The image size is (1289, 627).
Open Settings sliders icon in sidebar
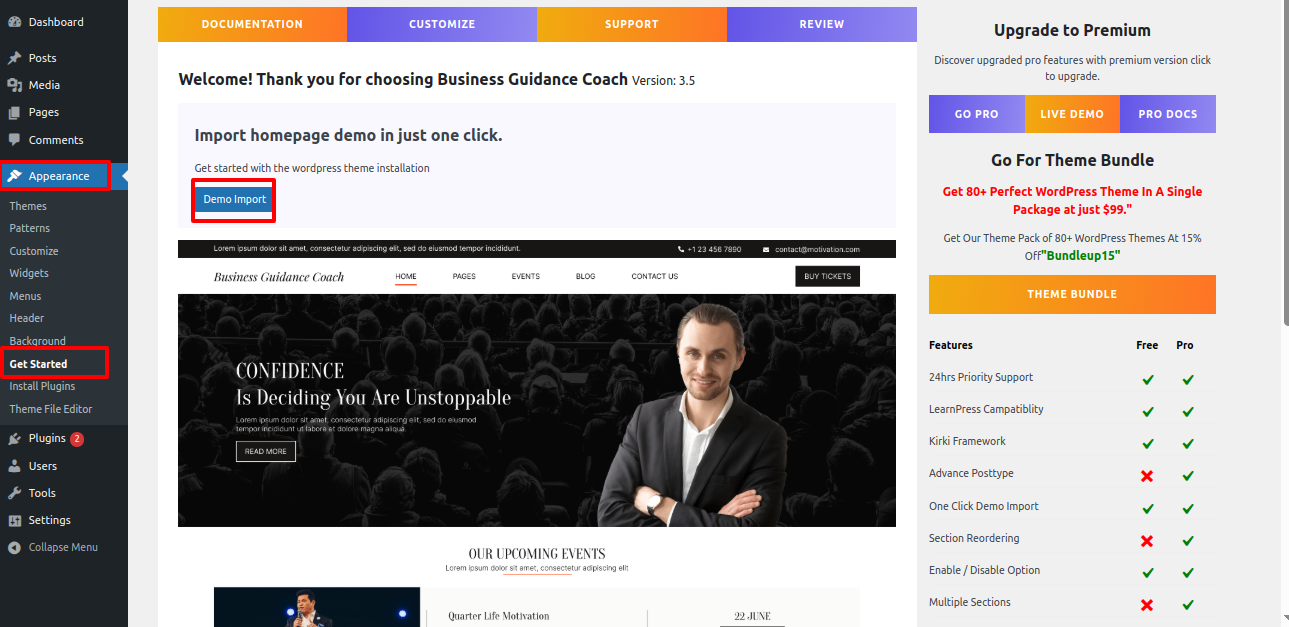click(x=14, y=520)
